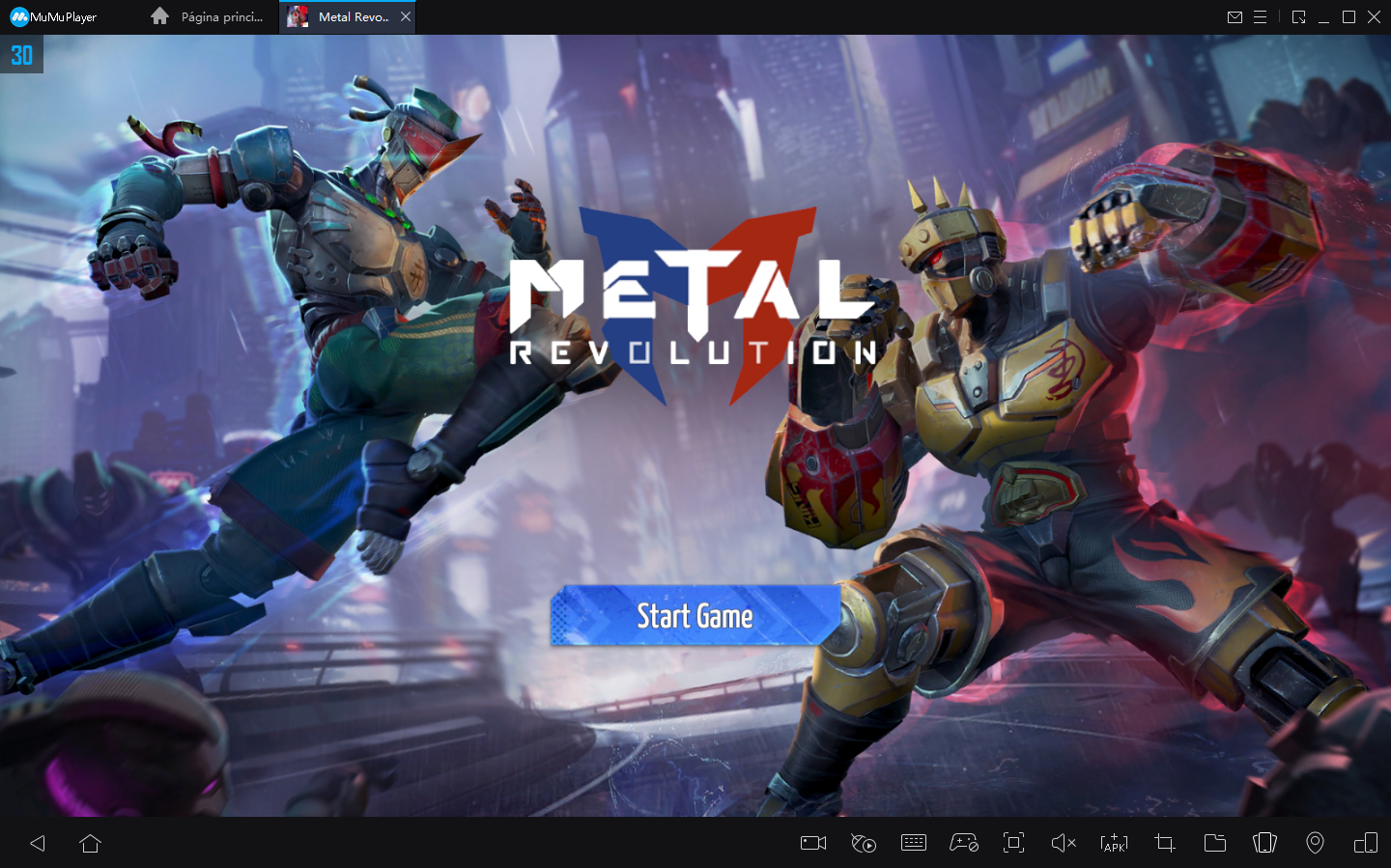The height and width of the screenshot is (868, 1391).
Task: Open the shared folder icon
Action: [x=1215, y=843]
